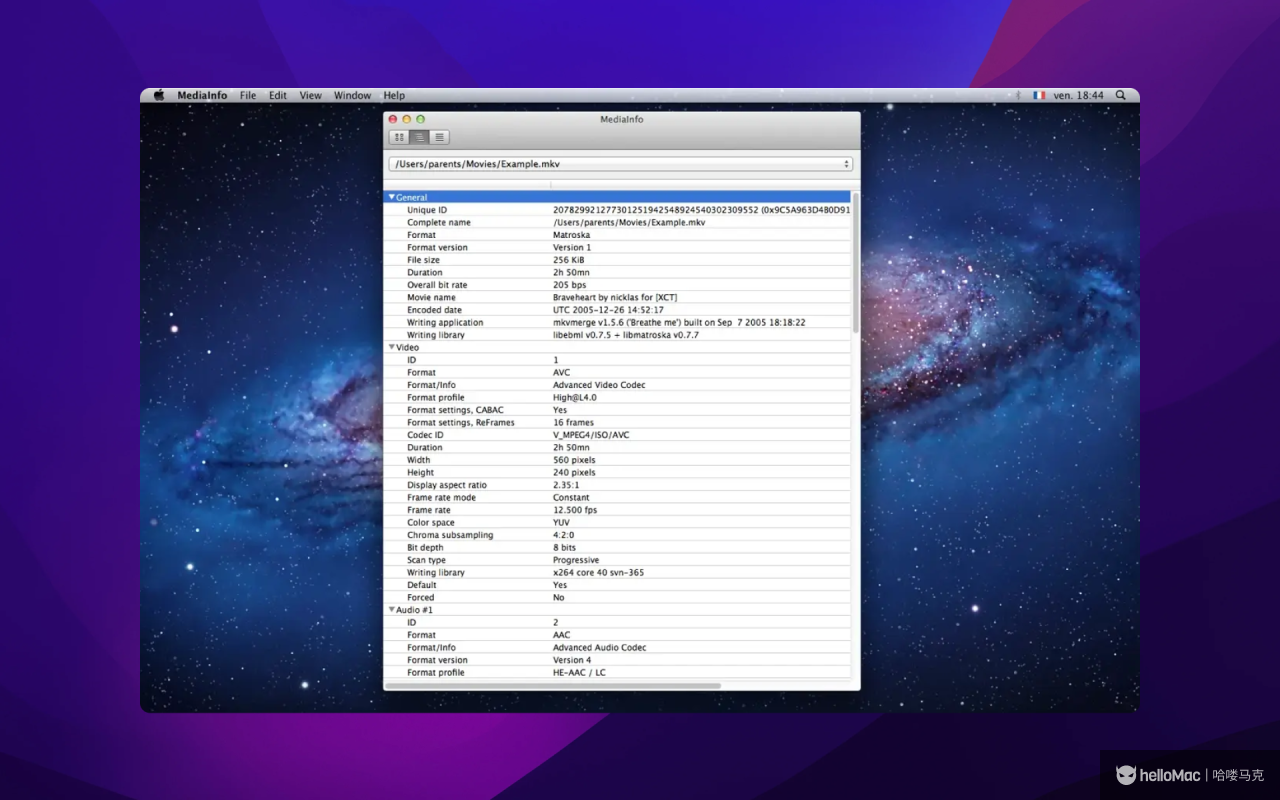1280x800 pixels.
Task: Click the UTC 2005-12-26 14:52:17 value
Action: click(x=608, y=310)
